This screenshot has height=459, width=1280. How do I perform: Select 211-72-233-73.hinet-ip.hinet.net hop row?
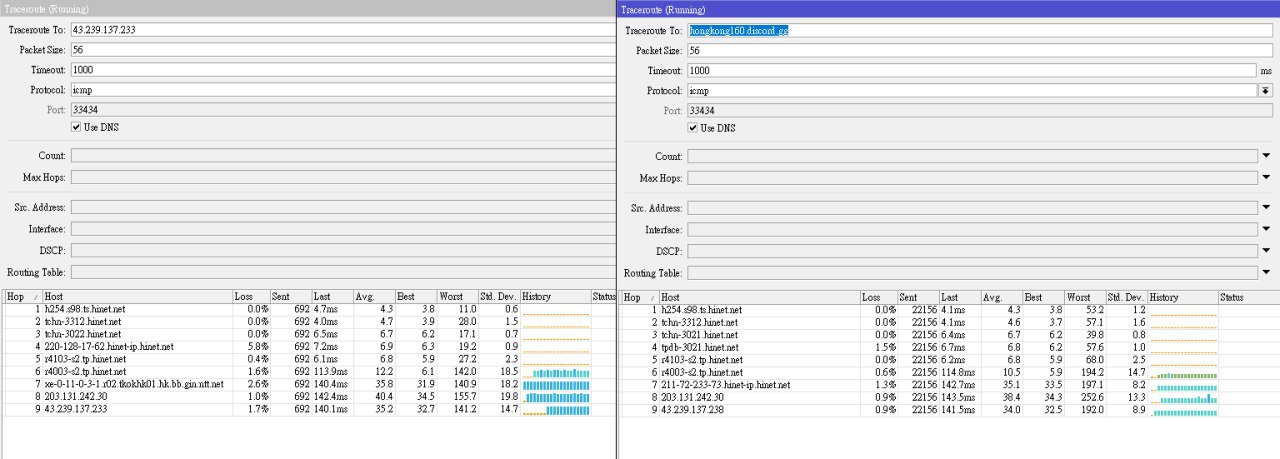tap(948, 385)
